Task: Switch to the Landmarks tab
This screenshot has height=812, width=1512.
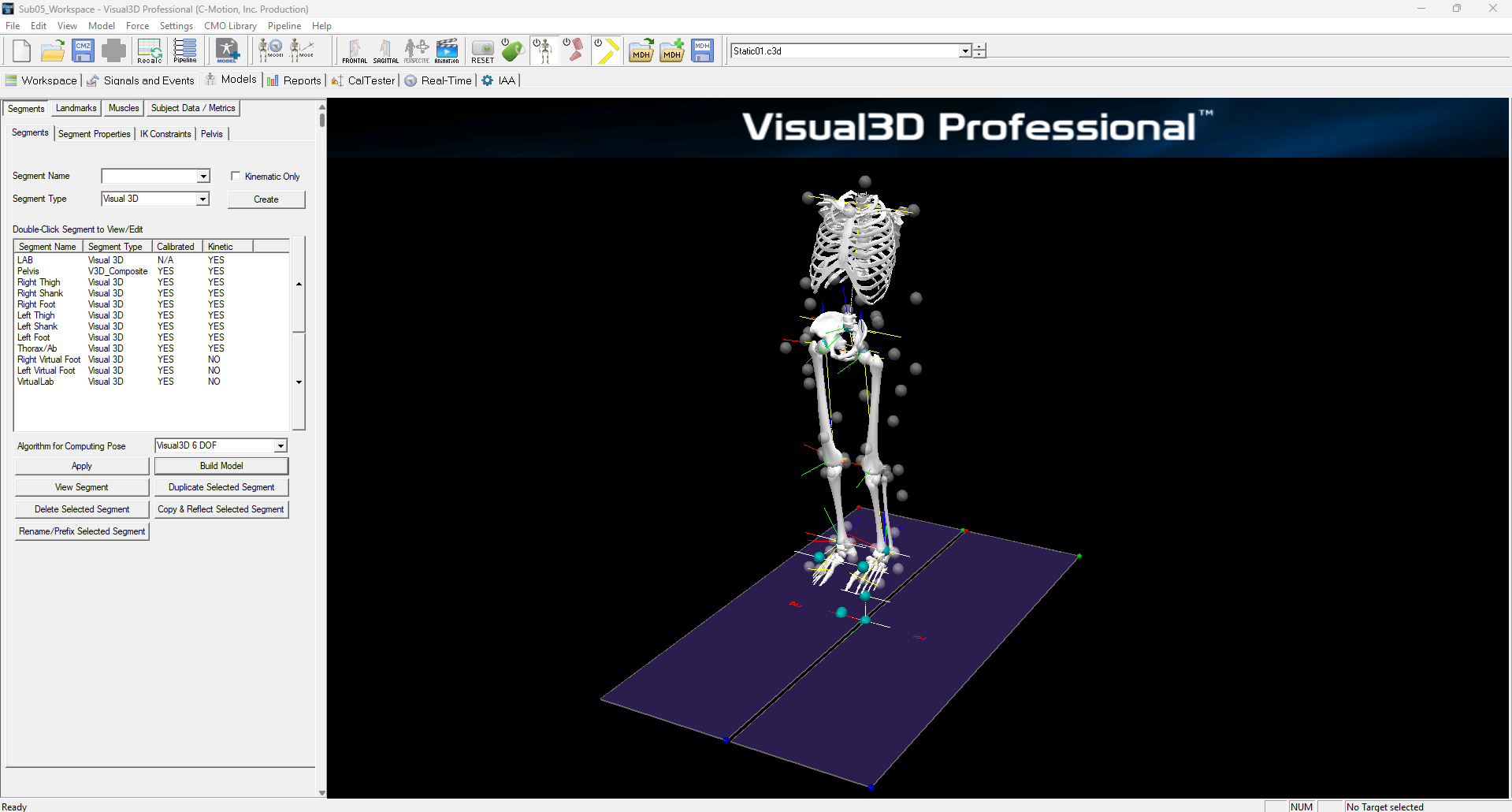Action: 76,108
